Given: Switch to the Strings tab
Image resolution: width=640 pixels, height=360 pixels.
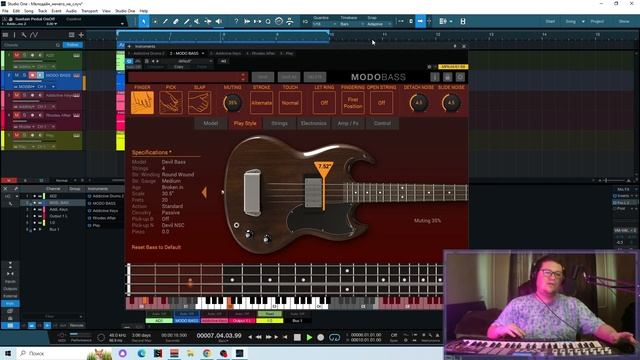Looking at the screenshot, I should [279, 123].
